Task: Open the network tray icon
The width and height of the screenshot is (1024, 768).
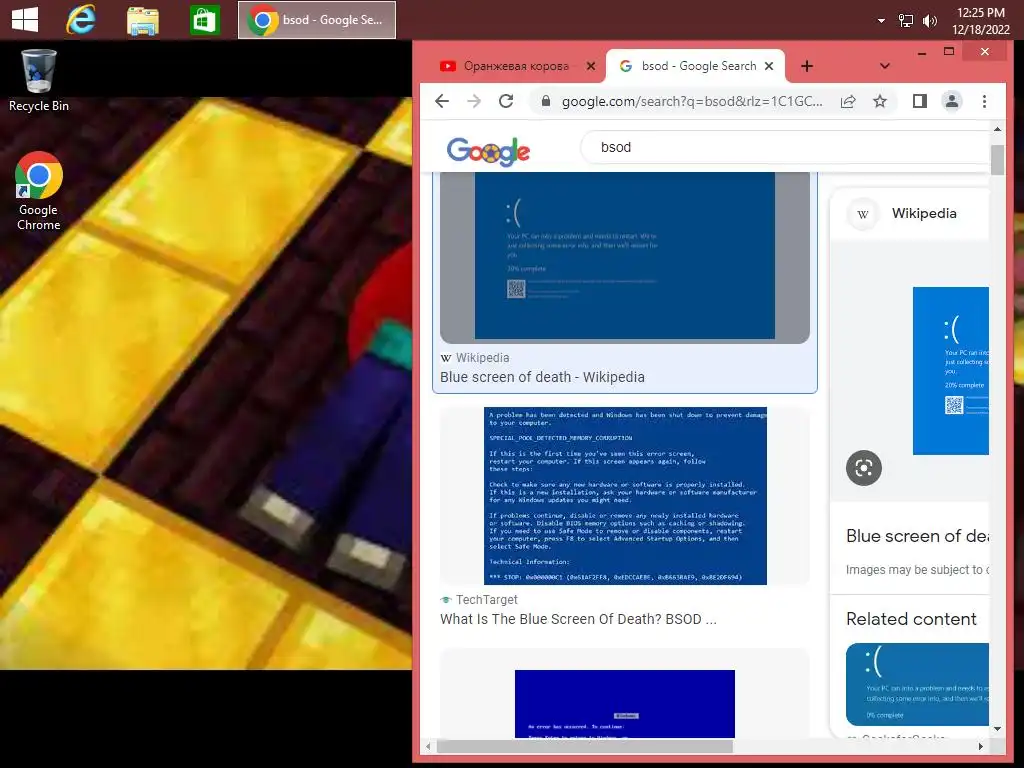Action: pos(906,20)
